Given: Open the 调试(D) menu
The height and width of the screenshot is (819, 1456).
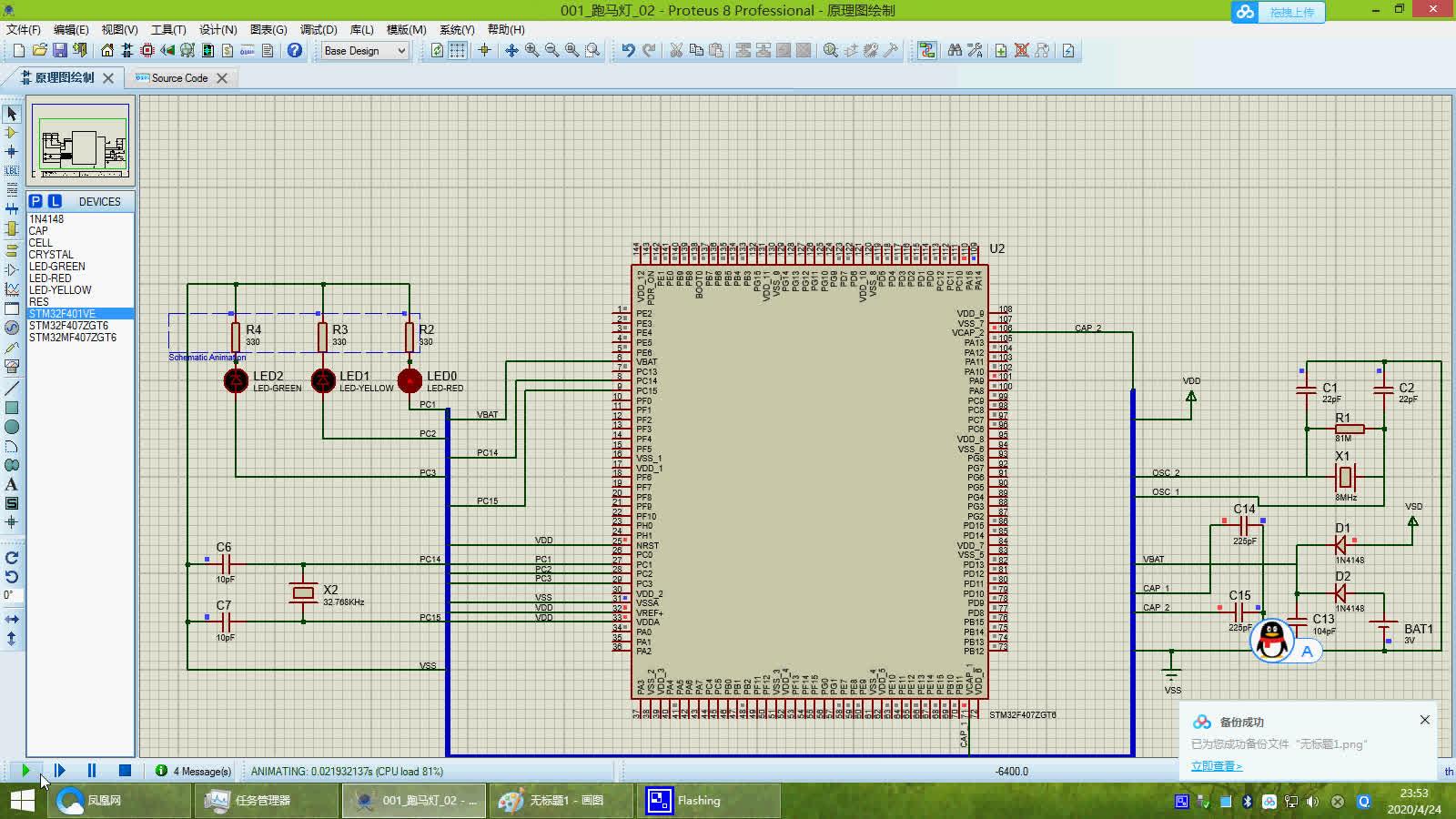Looking at the screenshot, I should [x=318, y=29].
